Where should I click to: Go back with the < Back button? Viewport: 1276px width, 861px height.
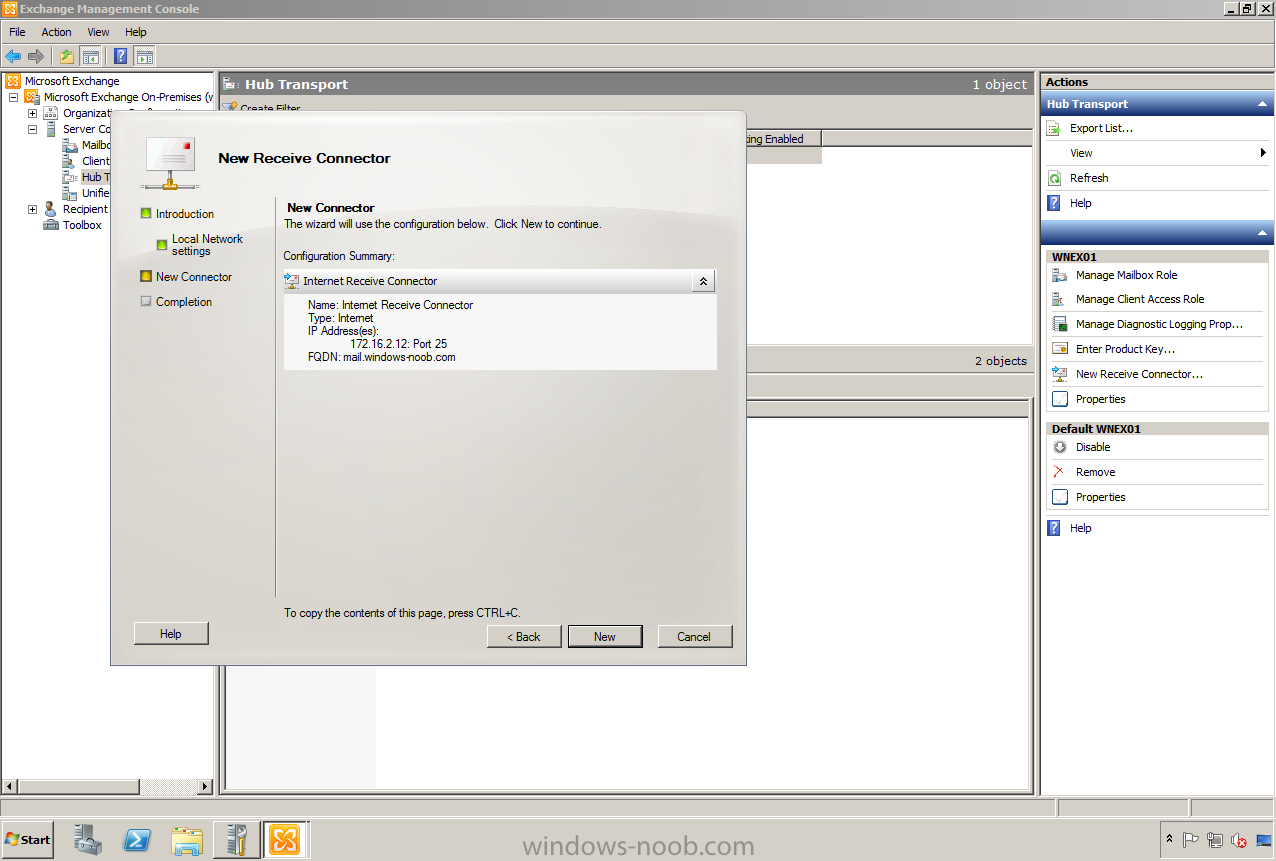(524, 636)
